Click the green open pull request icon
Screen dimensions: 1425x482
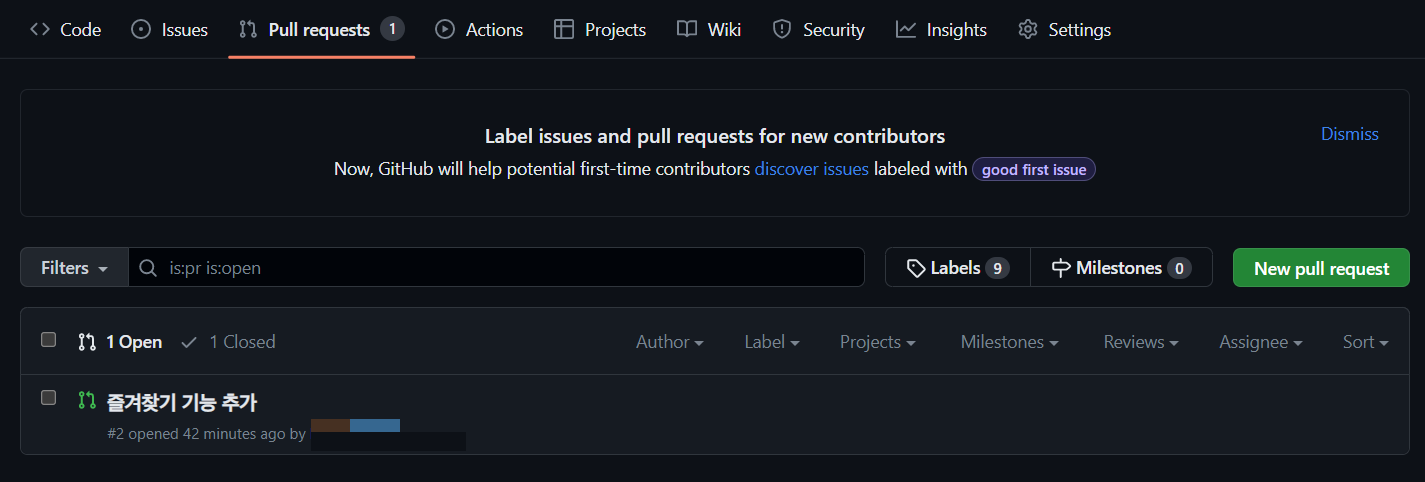click(x=87, y=401)
